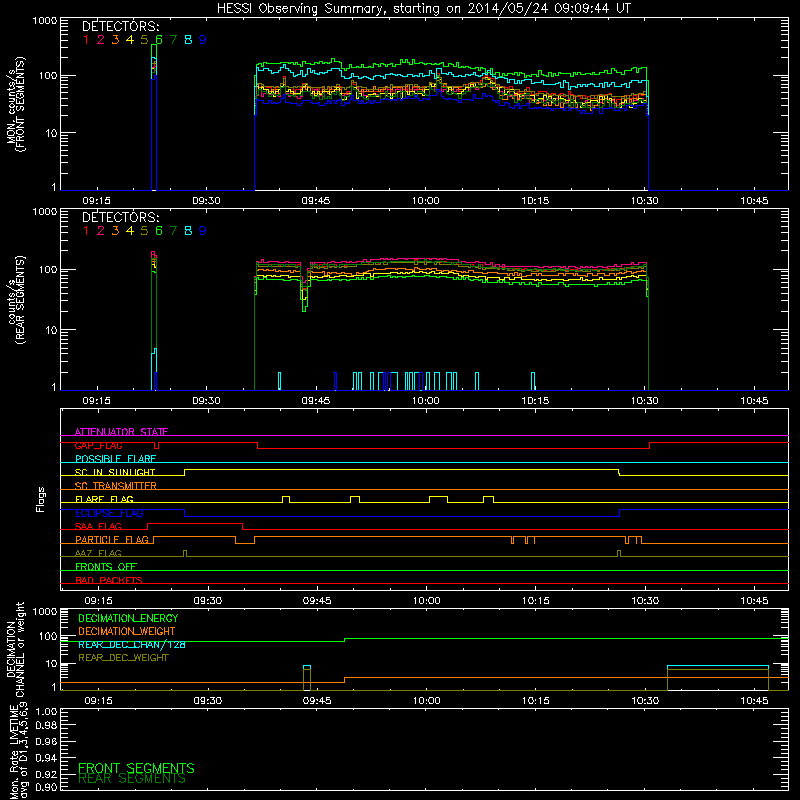
Task: Click the 1000 y-axis value on the front segments plot
Action: click(x=45, y=21)
